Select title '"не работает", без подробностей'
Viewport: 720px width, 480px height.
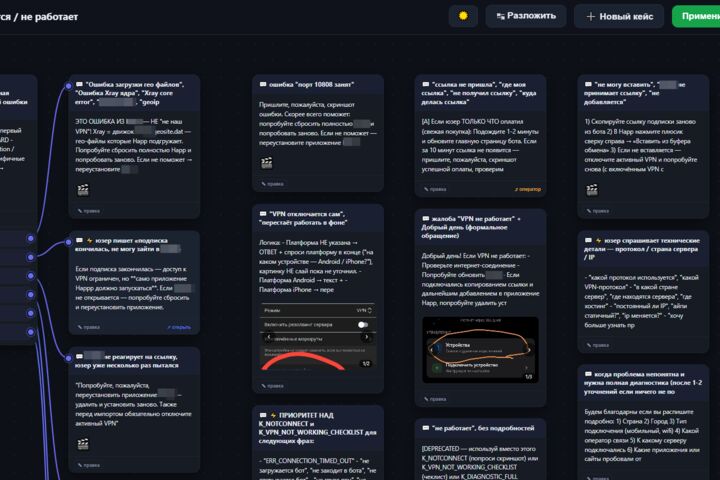483,428
